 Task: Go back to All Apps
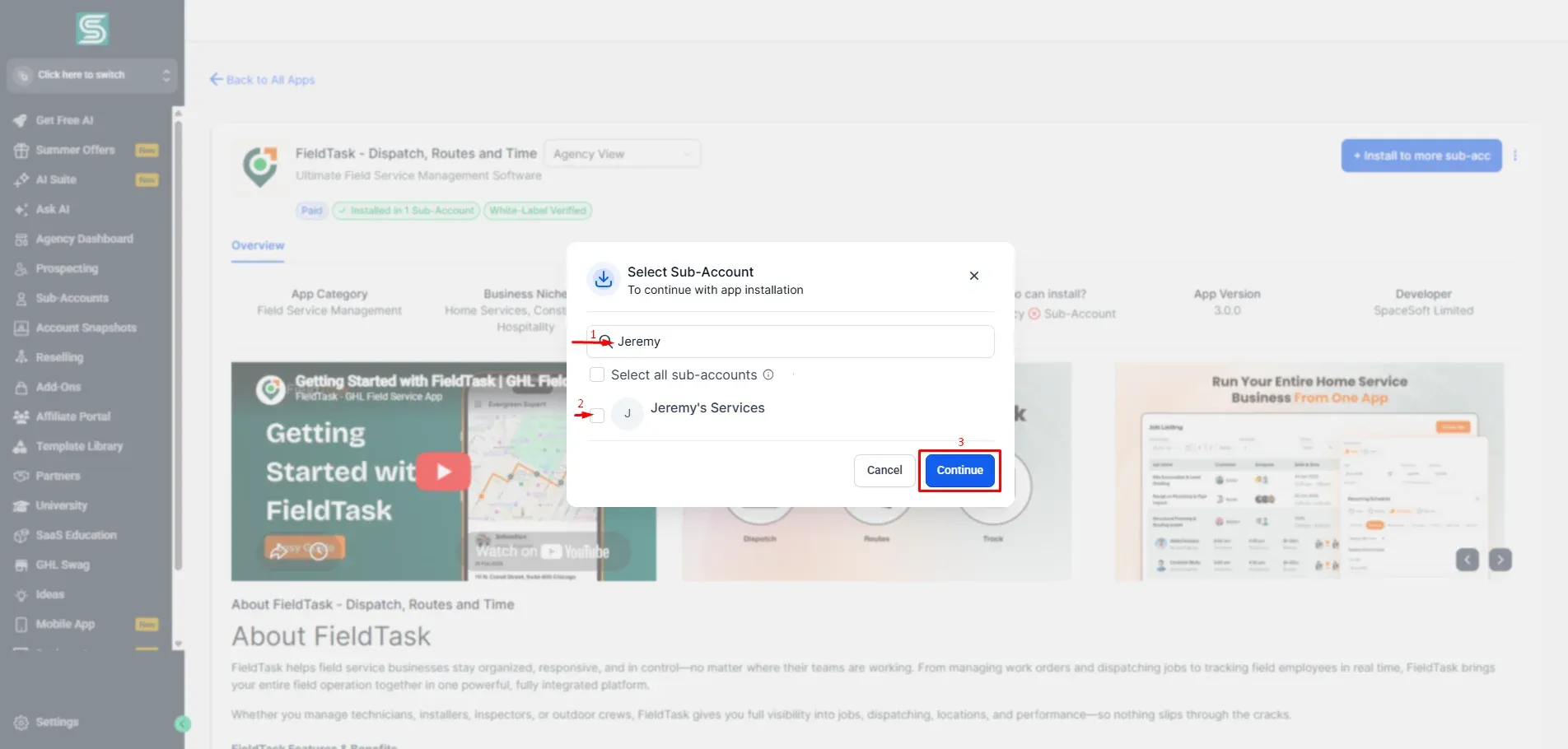tap(263, 80)
